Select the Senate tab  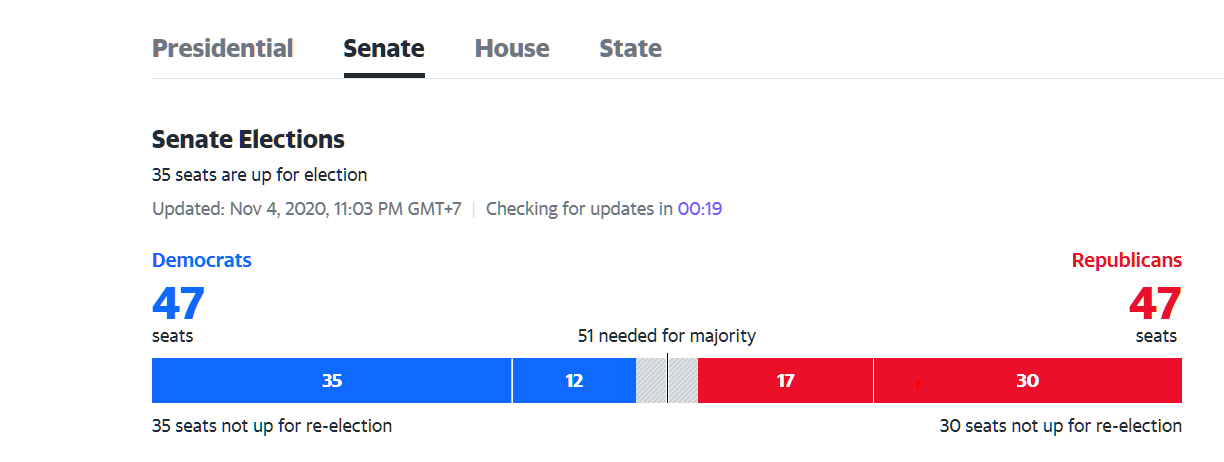click(x=384, y=48)
